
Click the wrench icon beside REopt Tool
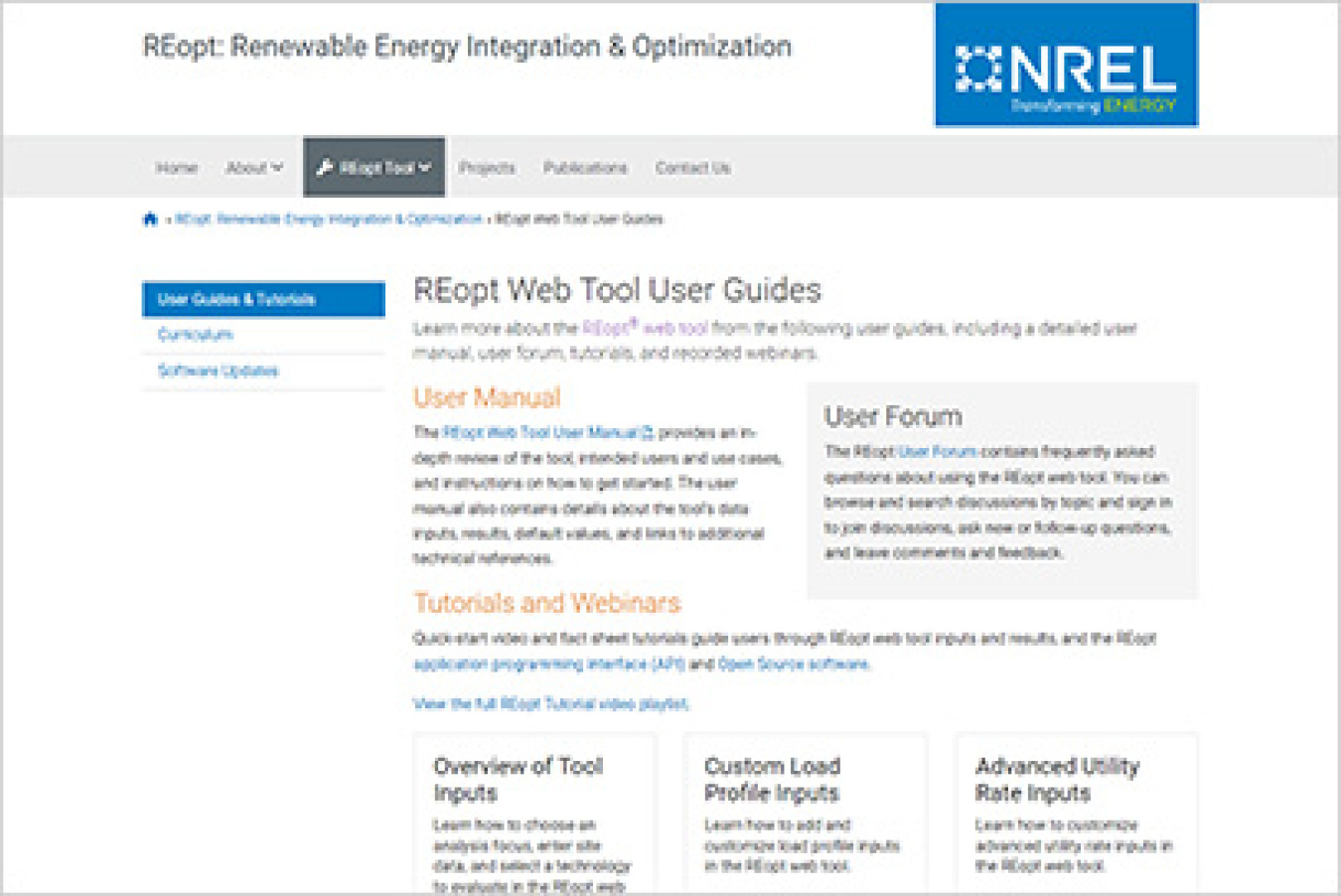click(324, 168)
